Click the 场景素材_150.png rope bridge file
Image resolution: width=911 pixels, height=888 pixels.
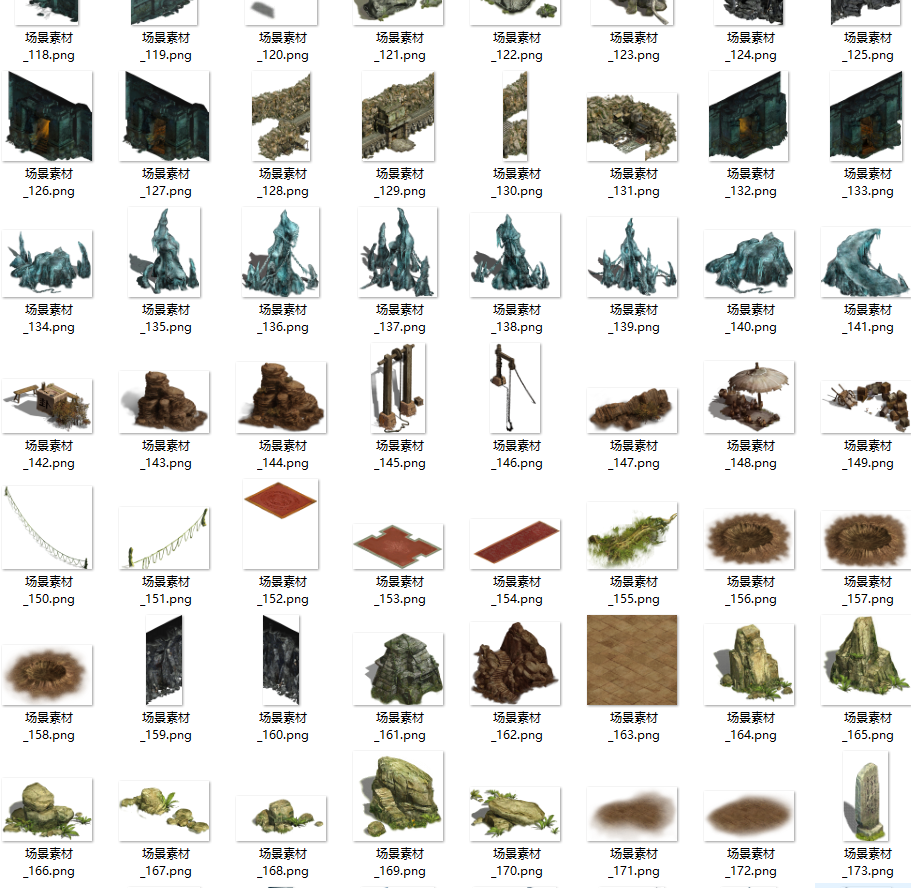[x=47, y=527]
